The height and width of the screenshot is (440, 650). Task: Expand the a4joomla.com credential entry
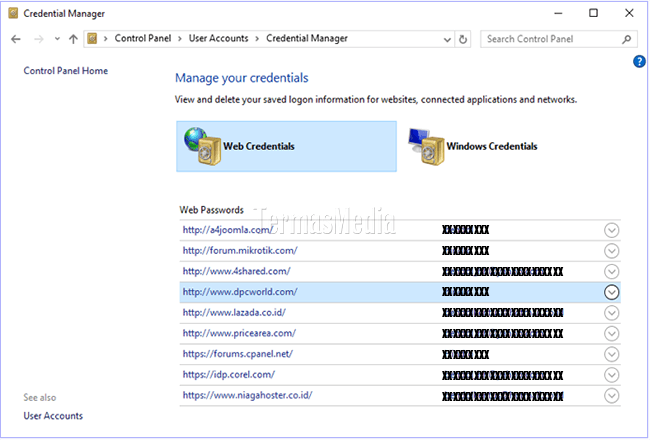(x=611, y=230)
